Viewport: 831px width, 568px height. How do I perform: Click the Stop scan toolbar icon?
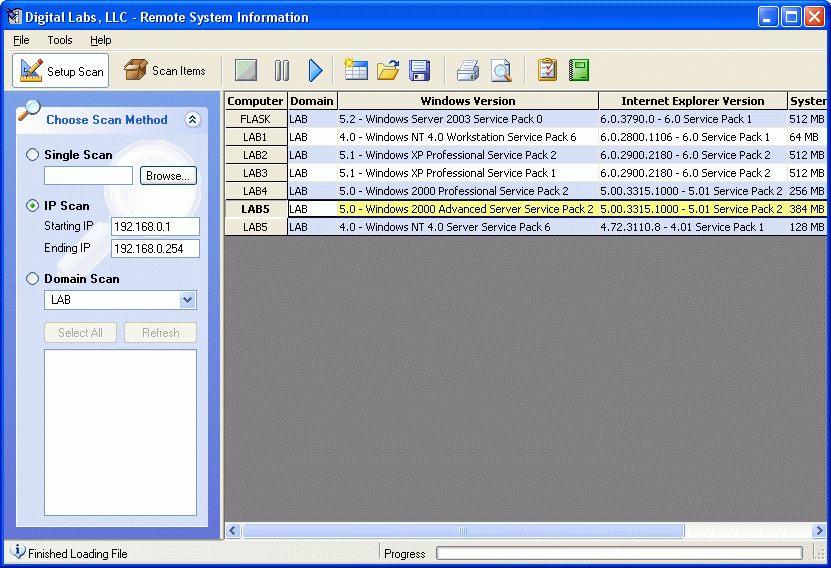click(246, 71)
